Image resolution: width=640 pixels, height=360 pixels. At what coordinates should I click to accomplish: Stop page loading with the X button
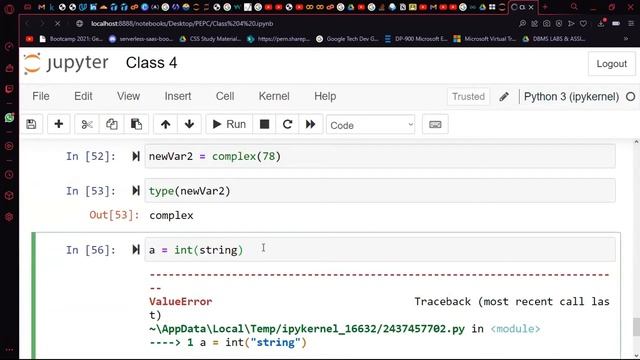(58, 24)
